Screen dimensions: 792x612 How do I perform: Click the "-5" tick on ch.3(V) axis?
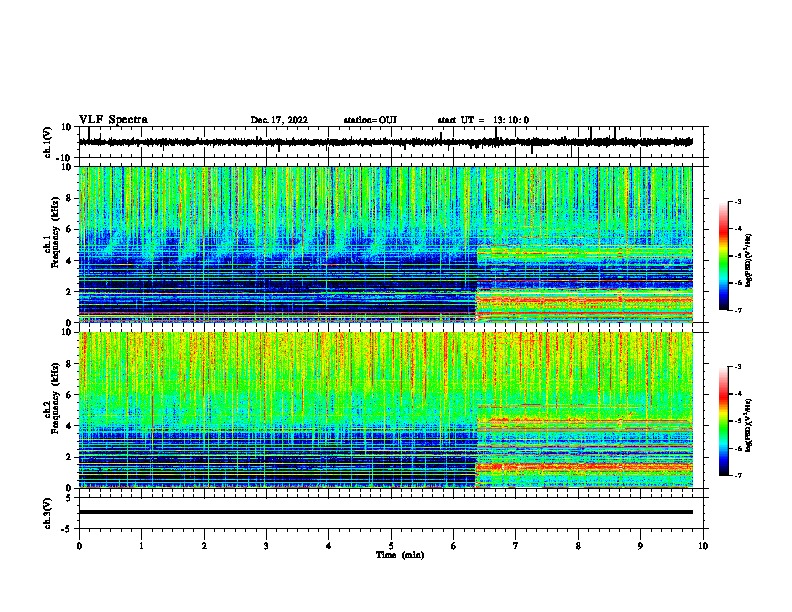(67, 529)
